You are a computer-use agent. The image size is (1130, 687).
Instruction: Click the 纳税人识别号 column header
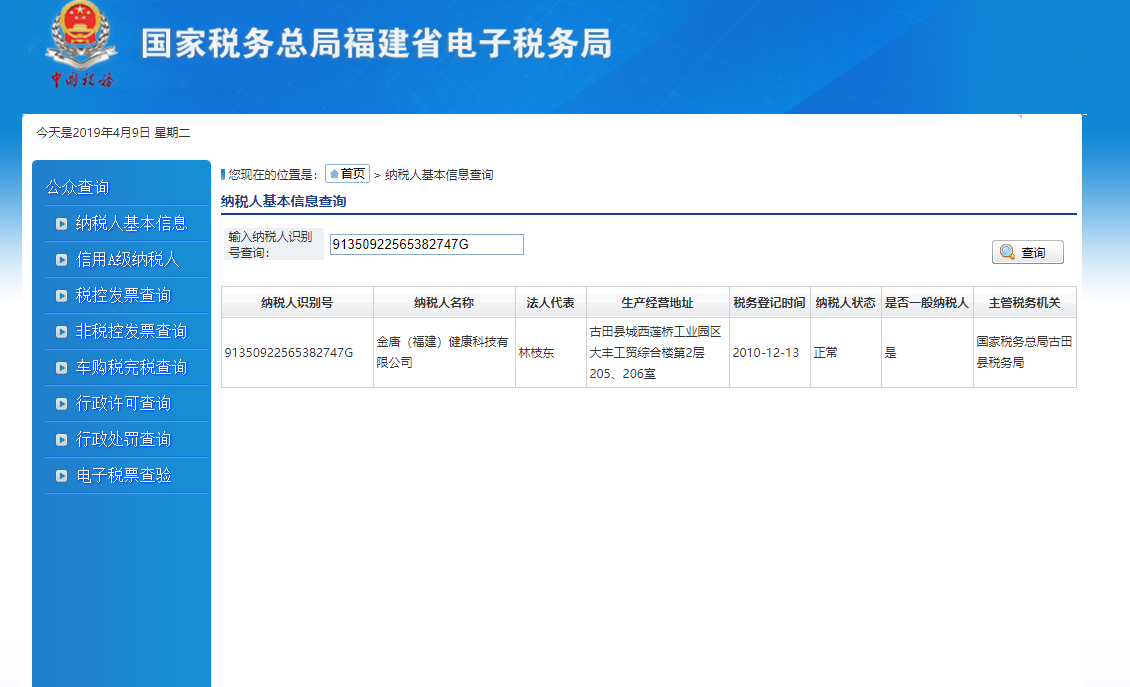[297, 303]
